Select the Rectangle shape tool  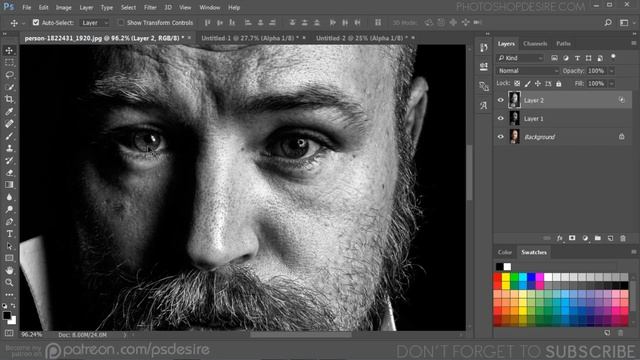click(x=9, y=258)
